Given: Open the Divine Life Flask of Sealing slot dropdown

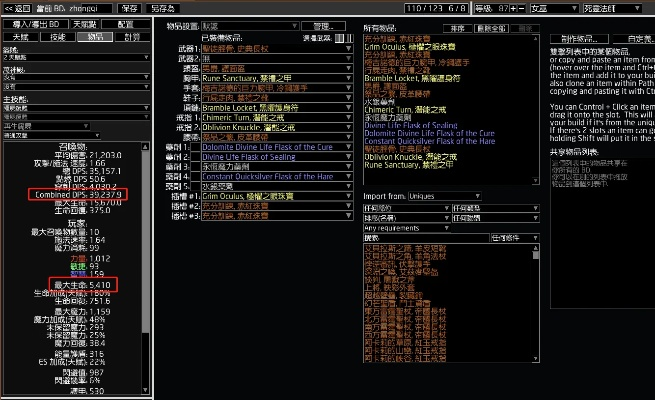Looking at the screenshot, I should click(277, 157).
